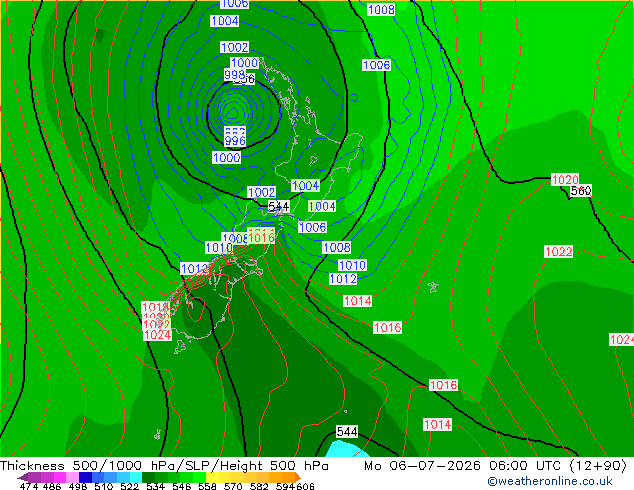
Task: Click the red '1020' isobar label
Action: 565,180
